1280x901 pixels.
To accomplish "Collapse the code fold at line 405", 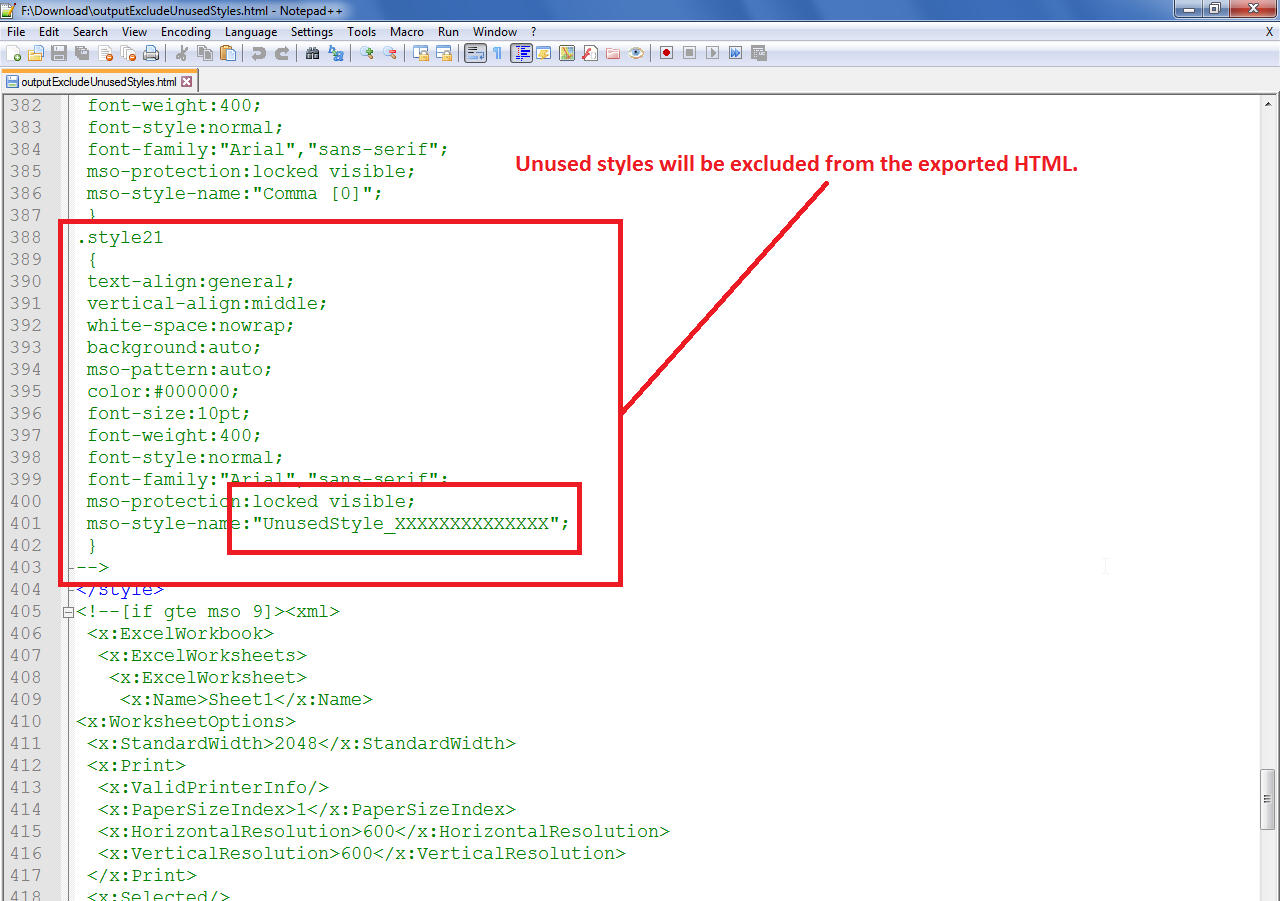I will pos(67,611).
